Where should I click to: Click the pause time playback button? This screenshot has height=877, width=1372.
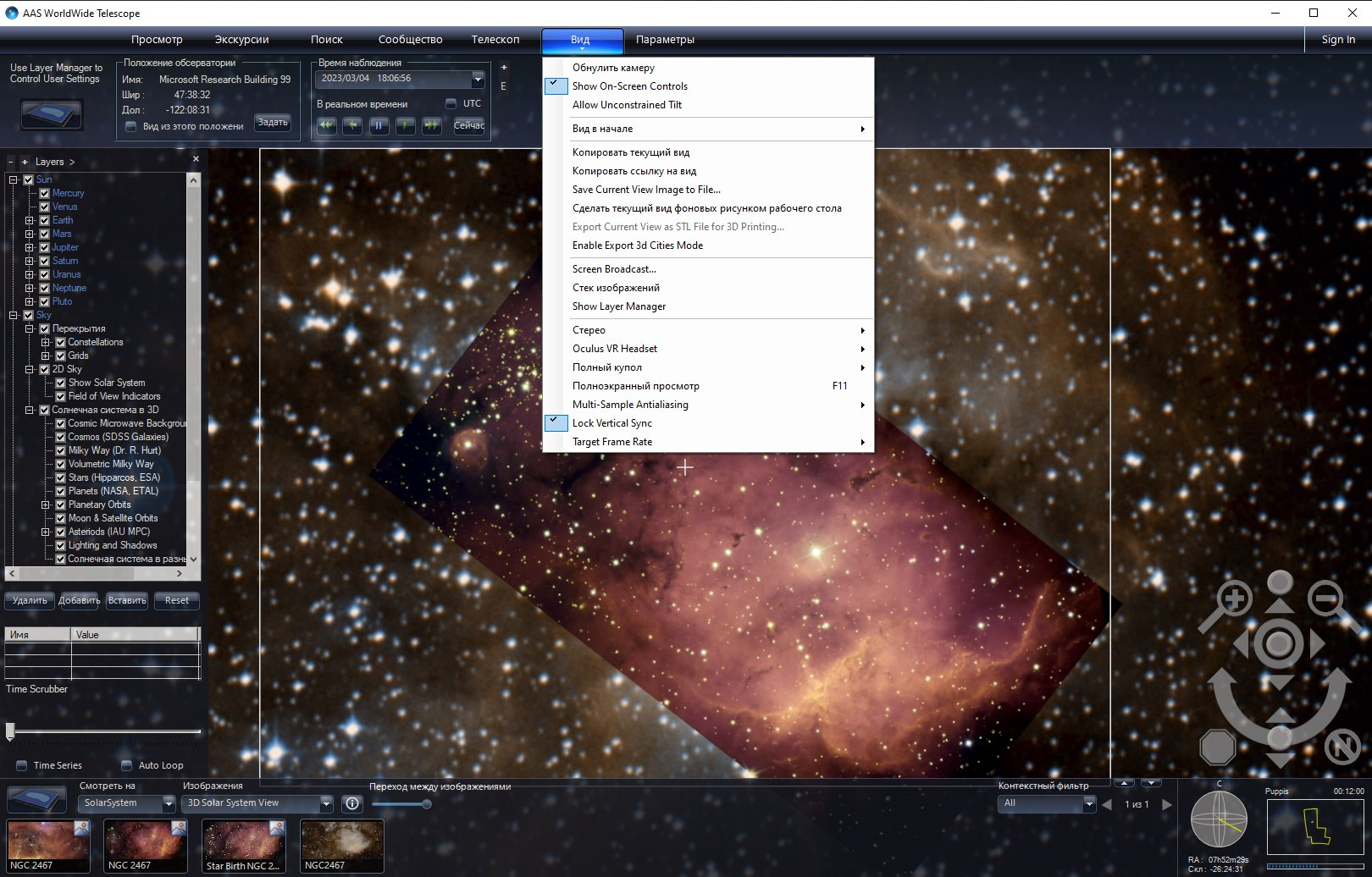point(379,125)
